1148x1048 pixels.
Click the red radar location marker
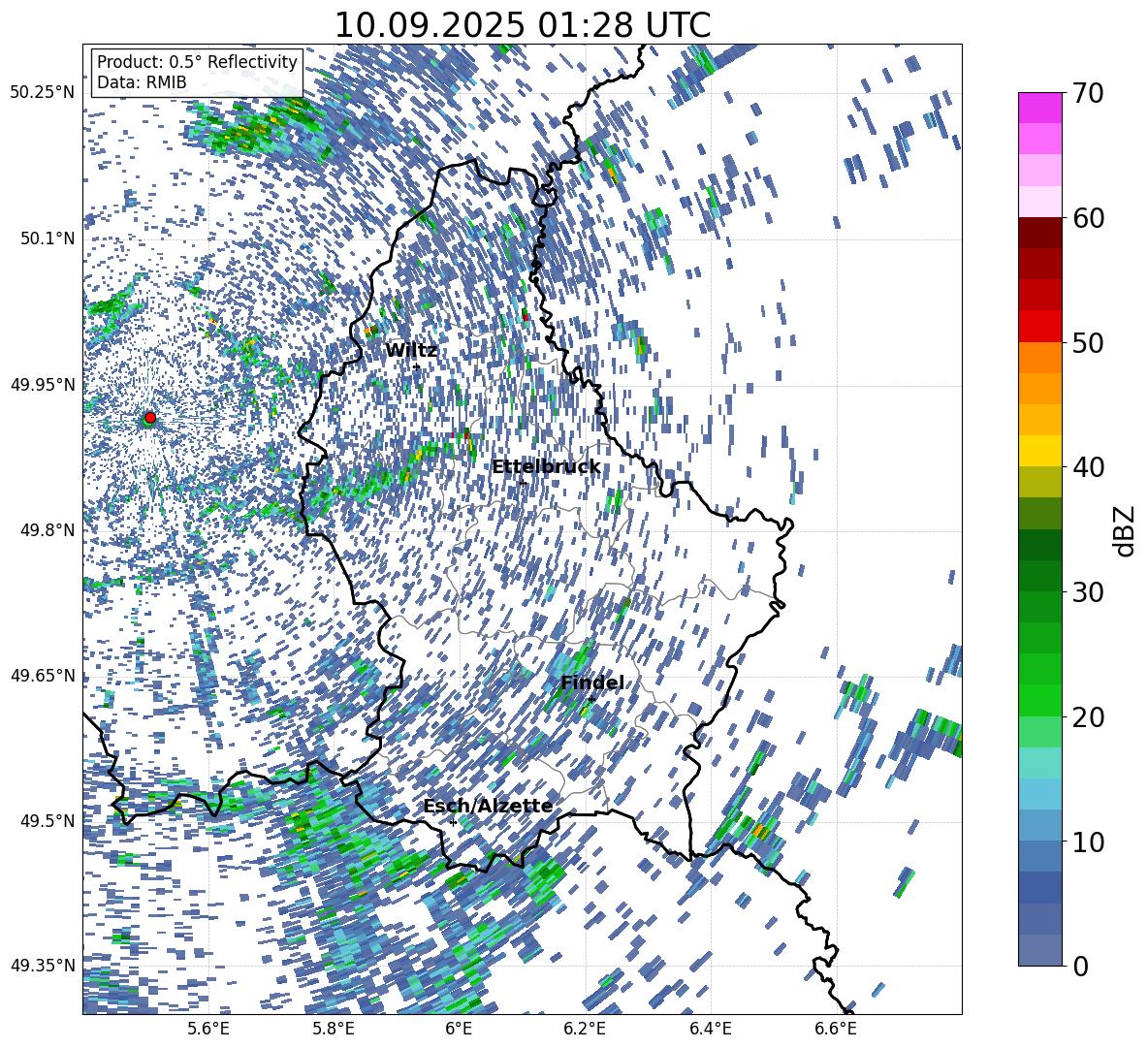click(150, 418)
